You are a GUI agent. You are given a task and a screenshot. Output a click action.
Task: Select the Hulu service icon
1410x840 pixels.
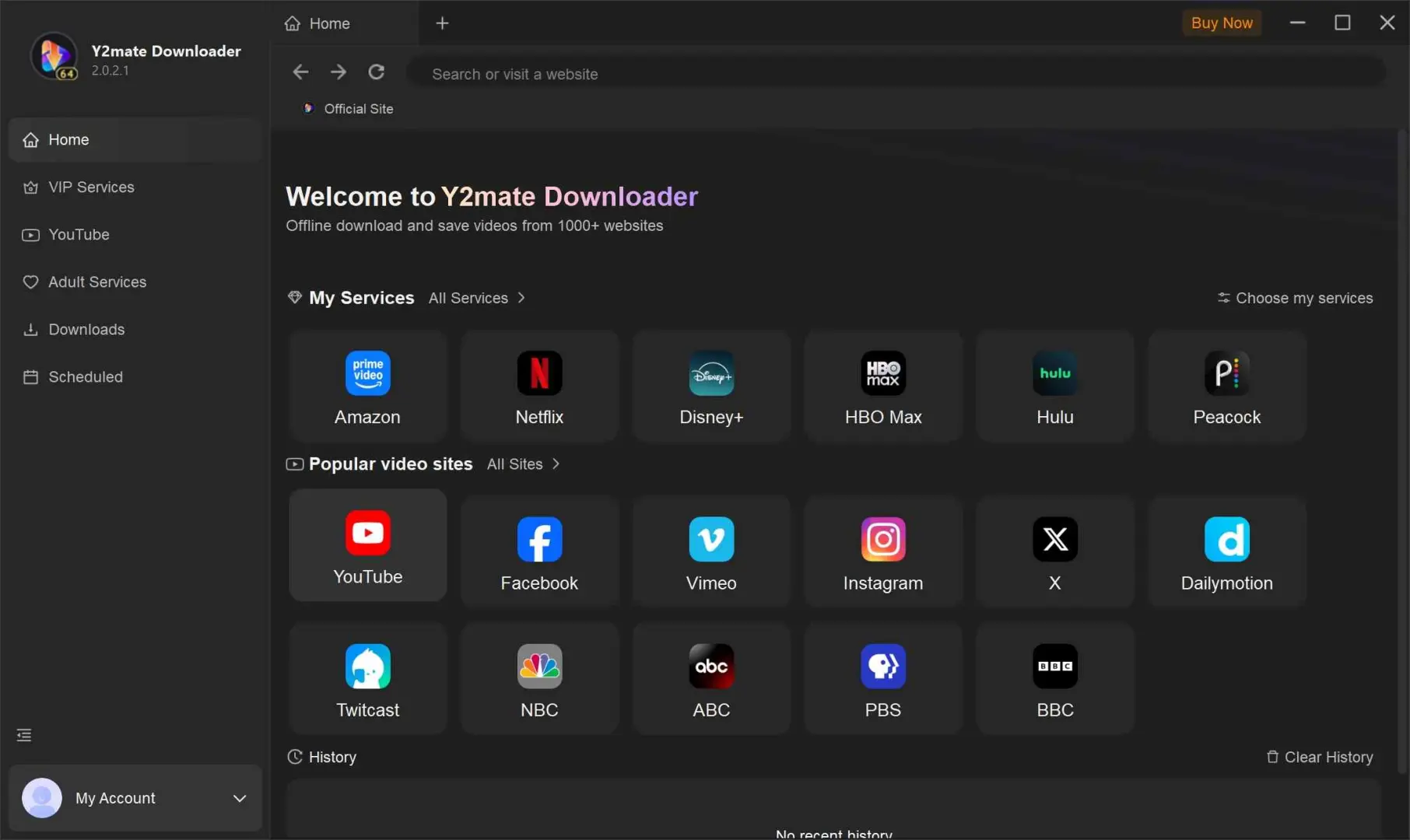1055,373
